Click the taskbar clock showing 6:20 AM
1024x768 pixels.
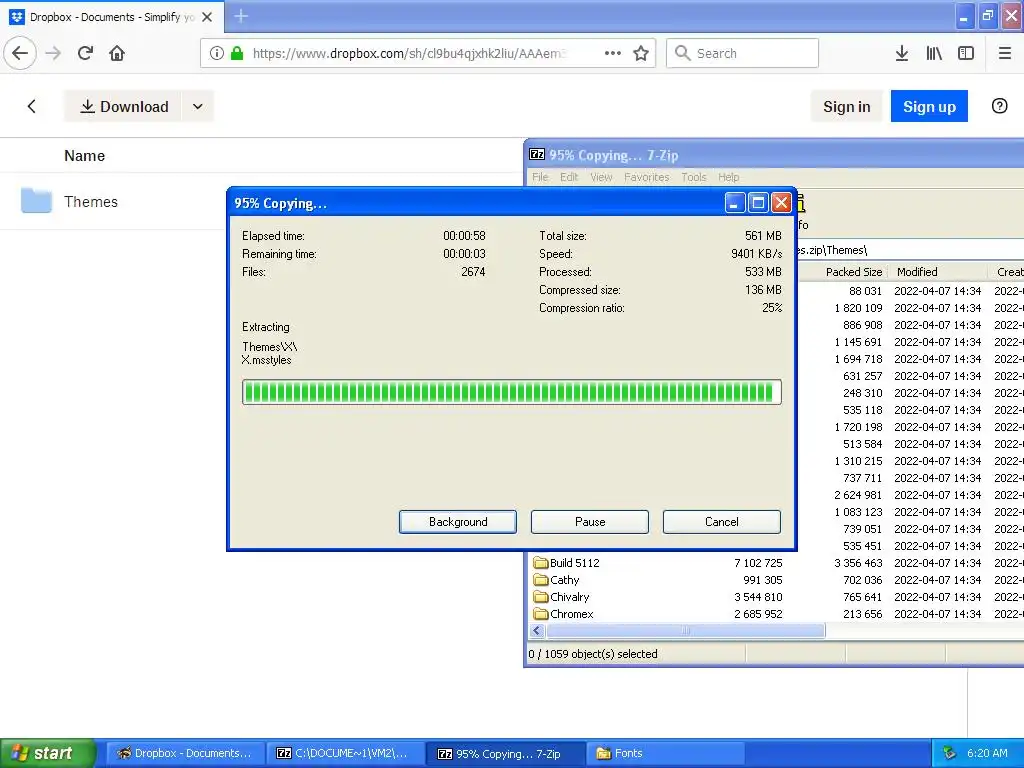point(987,753)
